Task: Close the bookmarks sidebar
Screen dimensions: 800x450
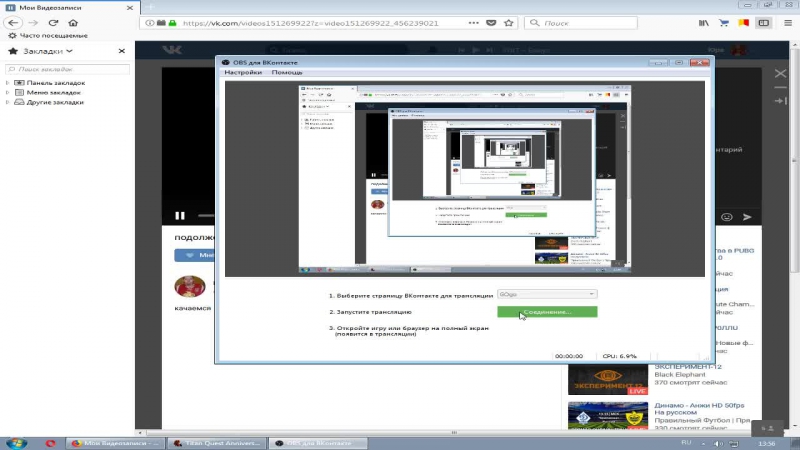Action: click(x=121, y=51)
